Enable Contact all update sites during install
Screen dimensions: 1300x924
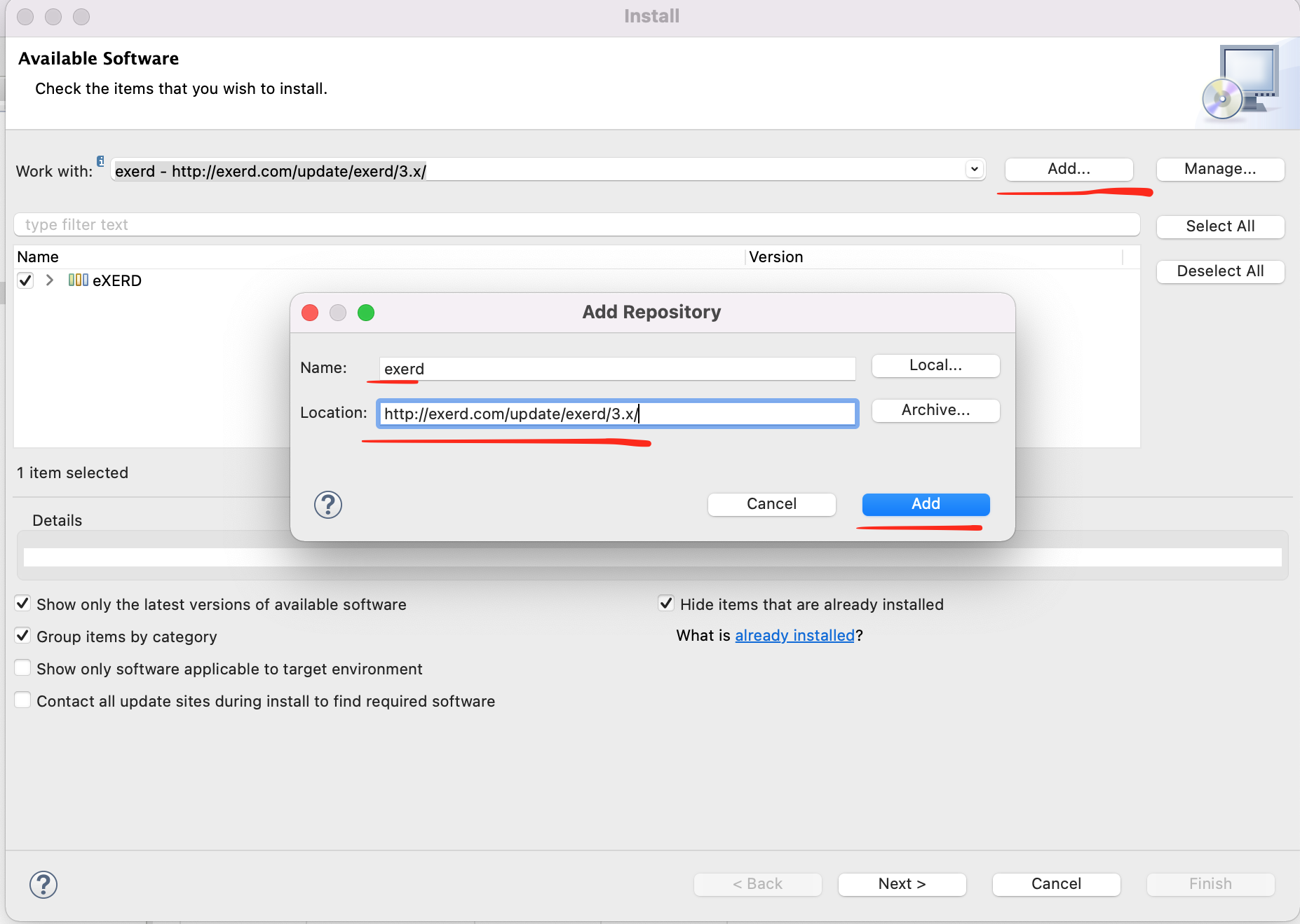(x=22, y=700)
